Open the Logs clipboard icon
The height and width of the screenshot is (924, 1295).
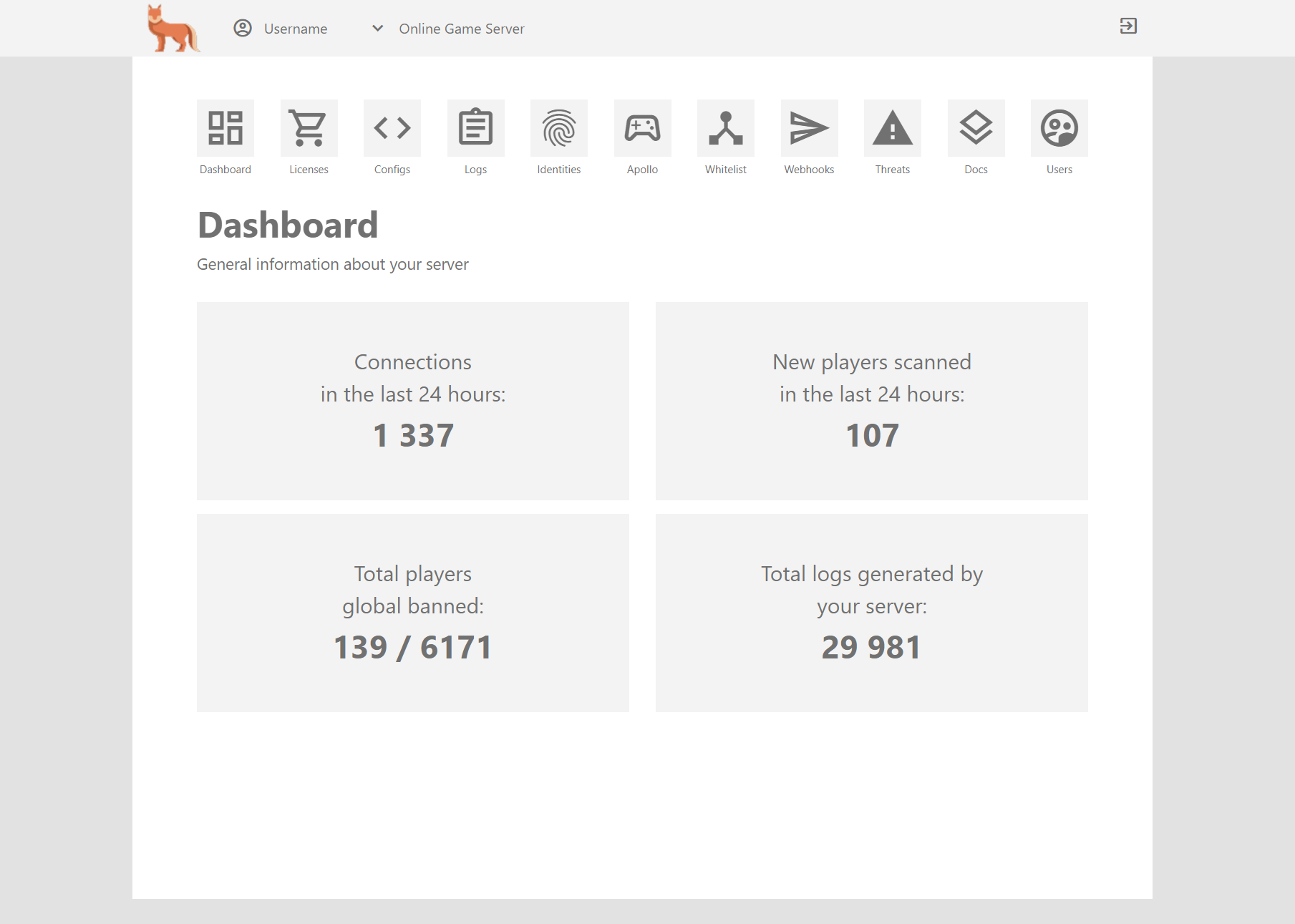[475, 128]
